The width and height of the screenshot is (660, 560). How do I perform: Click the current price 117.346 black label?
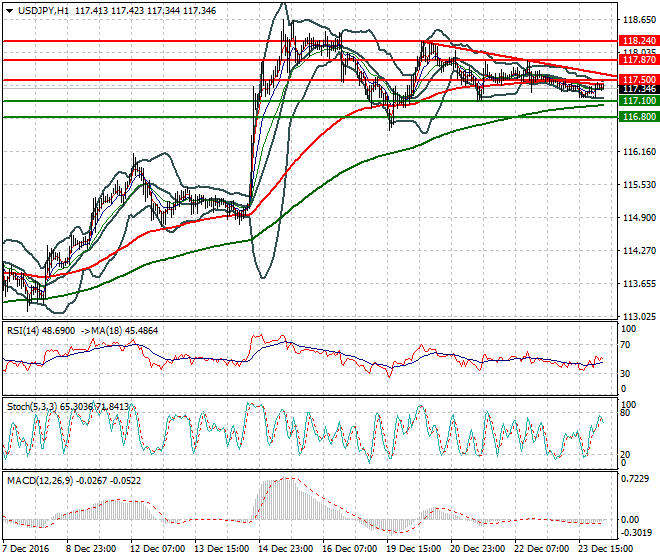click(639, 89)
